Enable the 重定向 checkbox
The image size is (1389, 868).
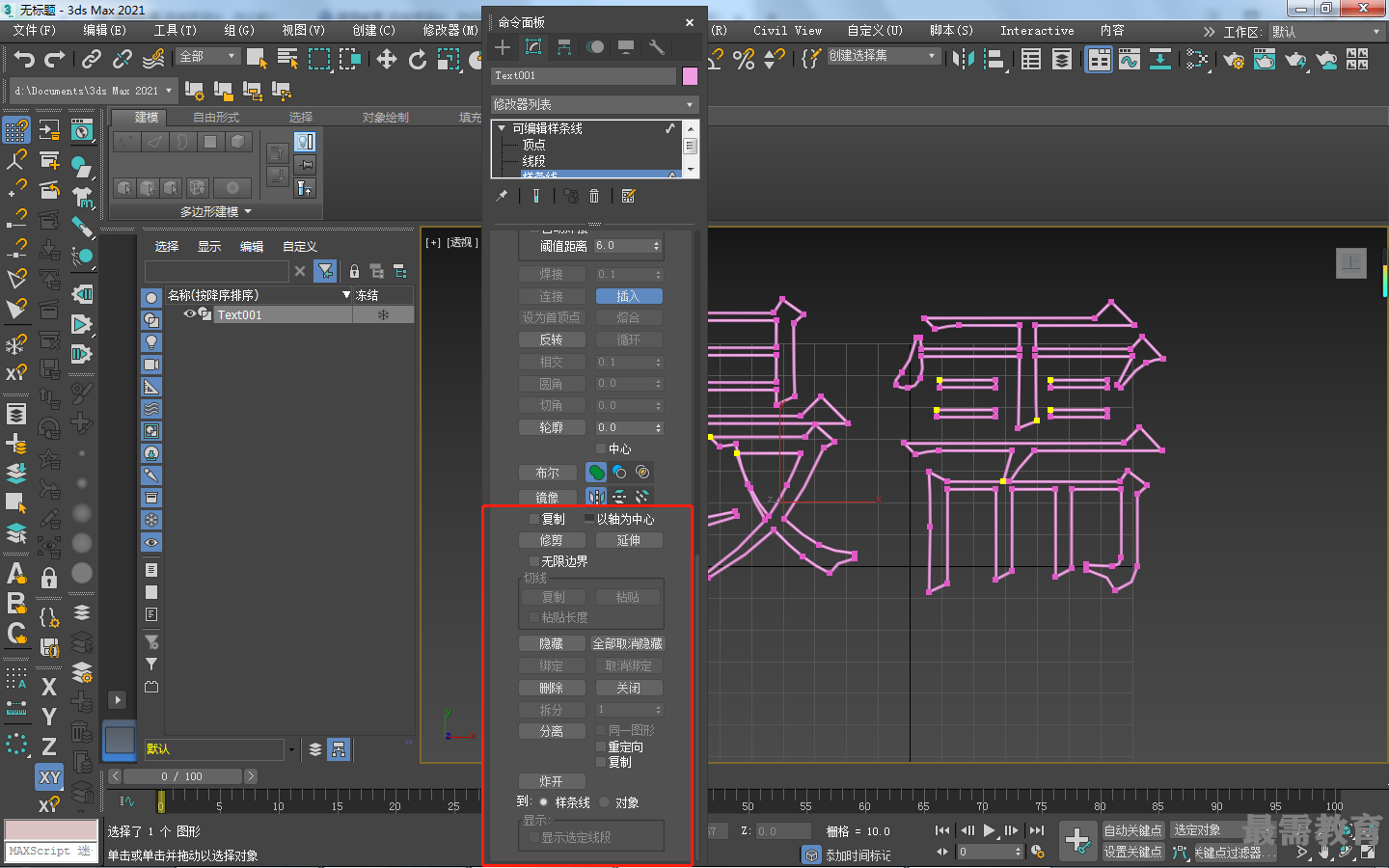coord(601,747)
